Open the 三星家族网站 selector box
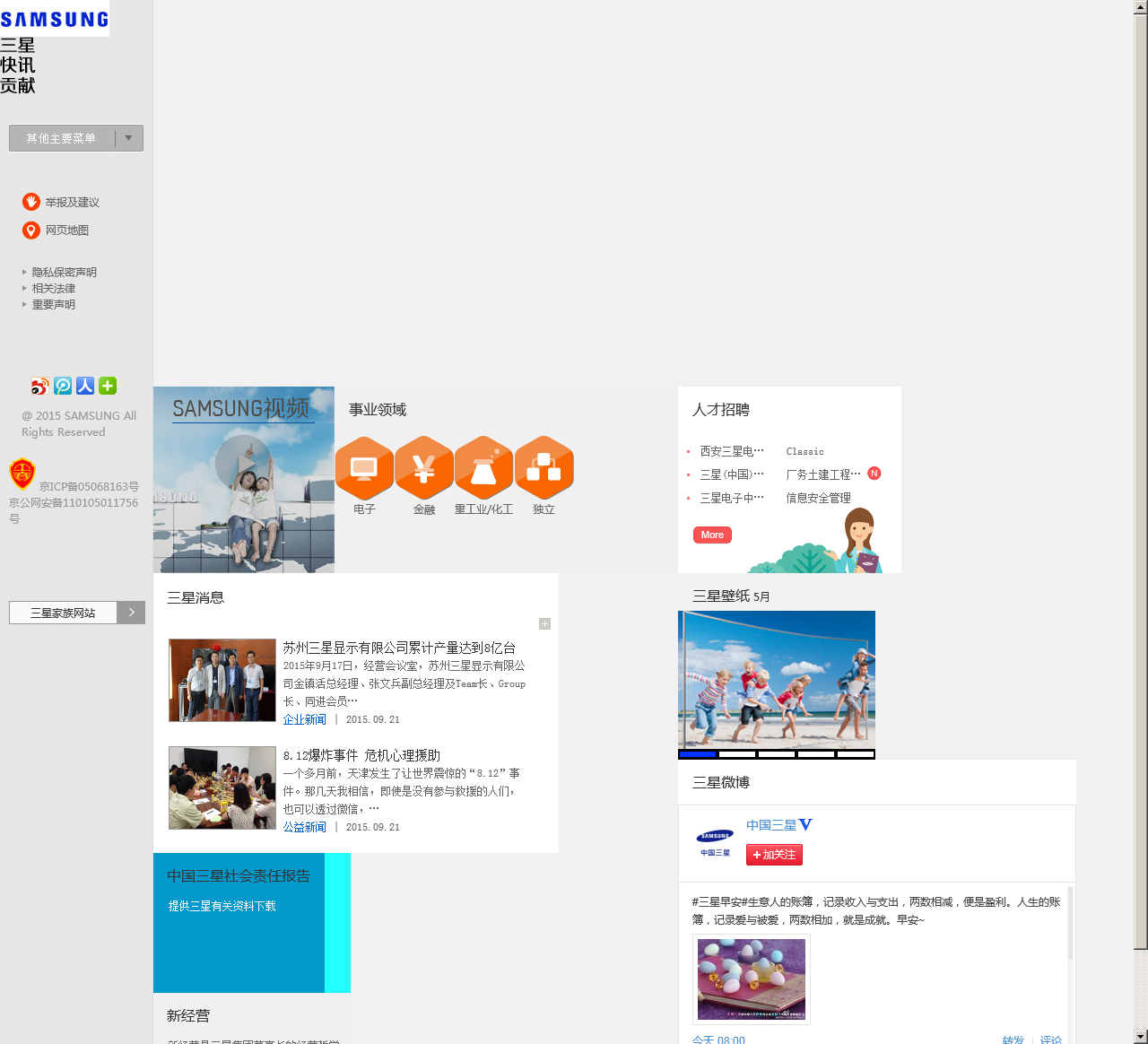This screenshot has height=1044, width=1148. tap(63, 613)
